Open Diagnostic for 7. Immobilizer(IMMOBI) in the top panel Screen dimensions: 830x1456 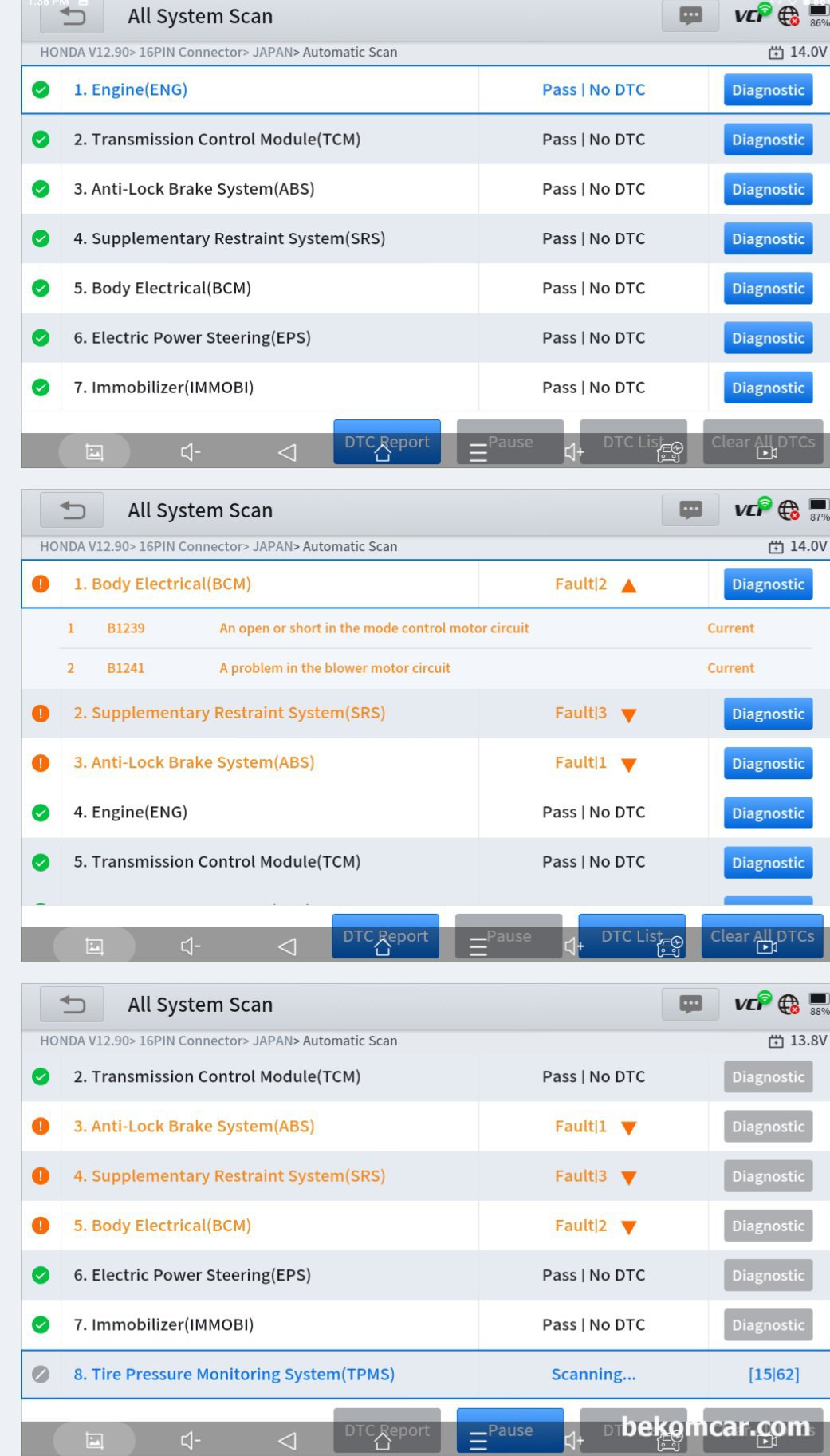point(768,387)
